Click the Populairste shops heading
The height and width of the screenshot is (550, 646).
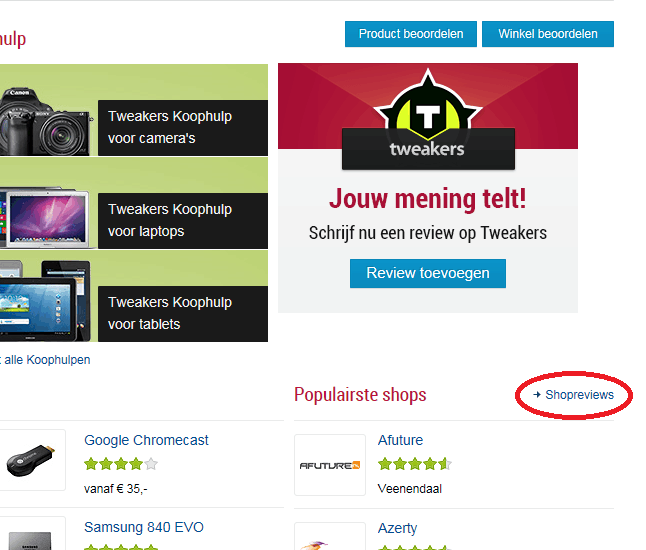360,394
